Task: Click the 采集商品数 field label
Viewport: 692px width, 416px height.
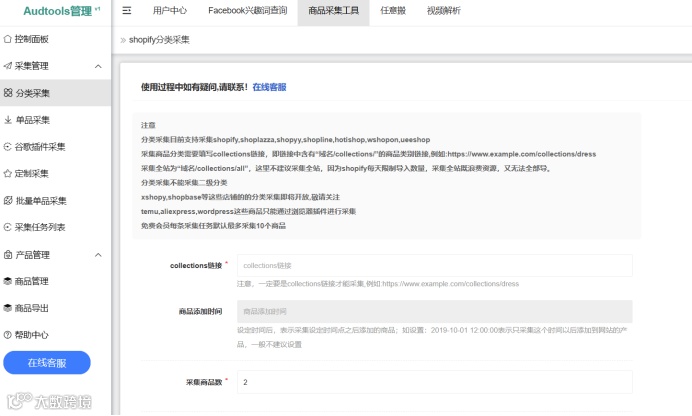Action: 204,382
